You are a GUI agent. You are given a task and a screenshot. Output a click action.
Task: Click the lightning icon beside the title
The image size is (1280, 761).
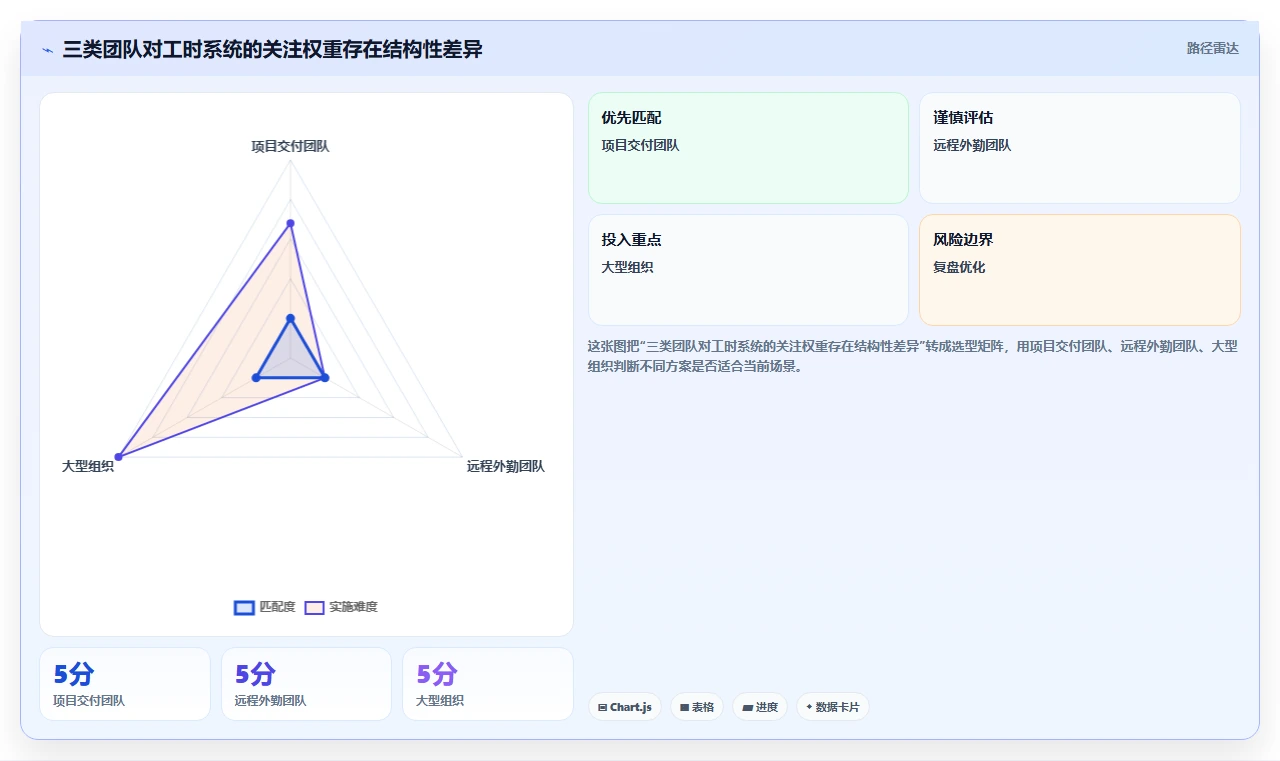coord(47,49)
